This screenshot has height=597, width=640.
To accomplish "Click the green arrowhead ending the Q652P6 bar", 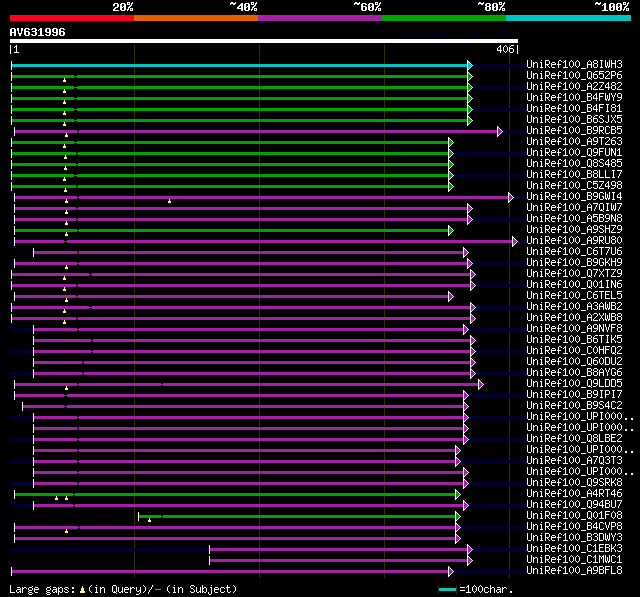I will [470, 76].
